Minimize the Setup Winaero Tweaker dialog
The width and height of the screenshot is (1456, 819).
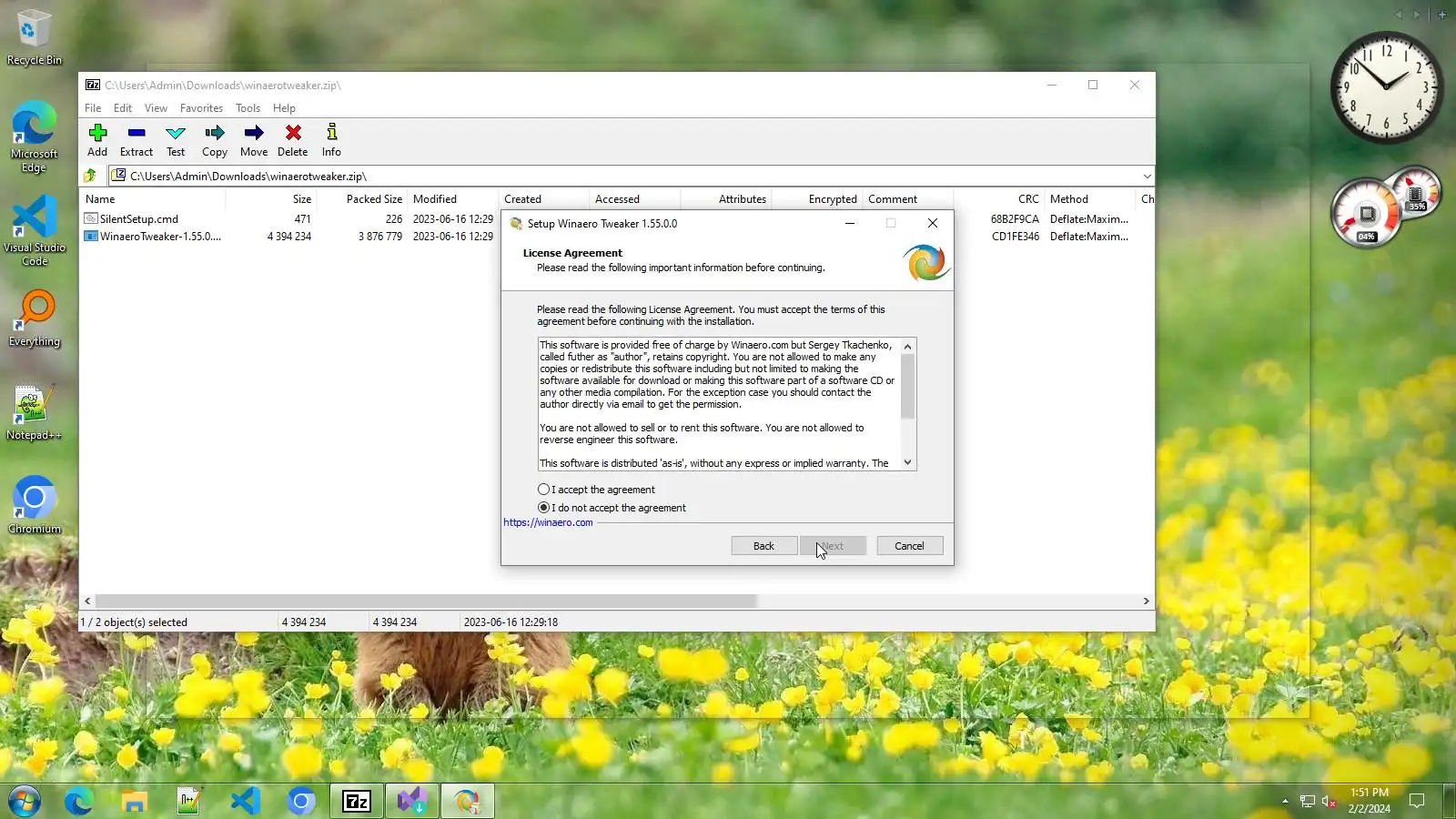pyautogui.click(x=850, y=223)
